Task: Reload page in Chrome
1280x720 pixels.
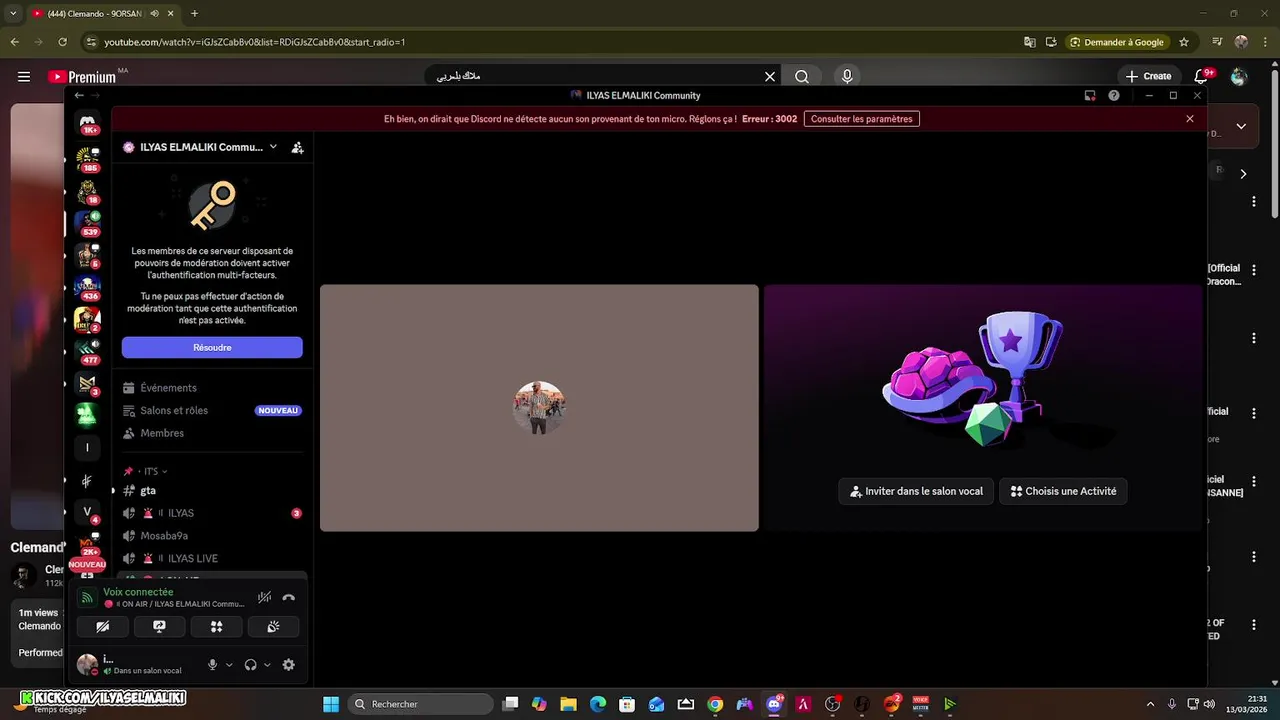Action: (62, 42)
